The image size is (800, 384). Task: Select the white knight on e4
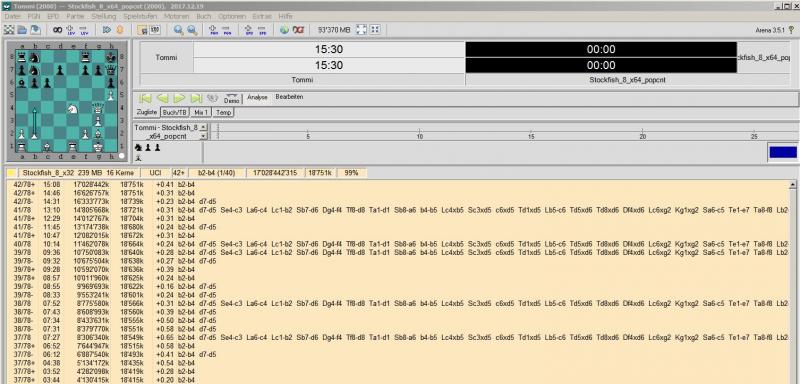tap(73, 108)
